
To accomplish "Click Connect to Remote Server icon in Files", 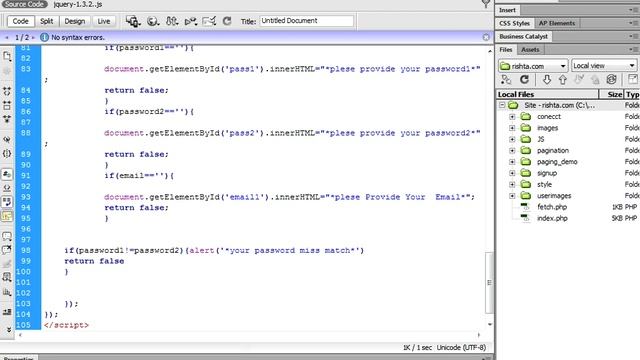I will (506, 80).
